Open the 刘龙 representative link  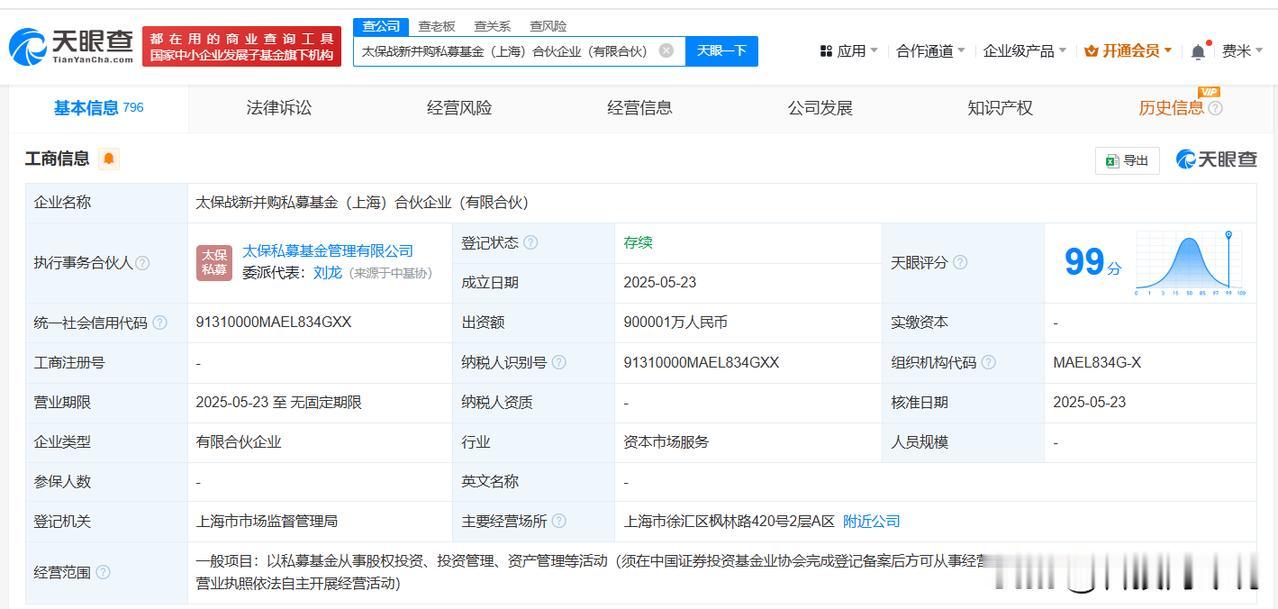pos(327,272)
